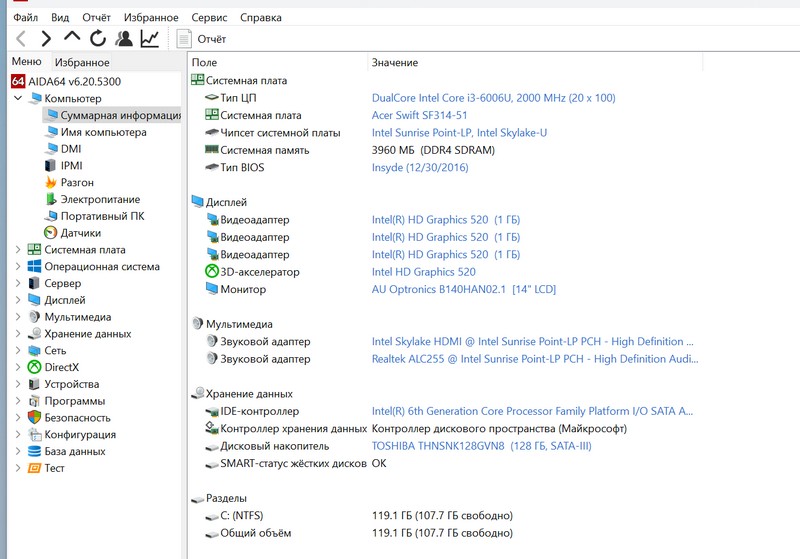
Task: Switch to the Избранное tab
Action: [82, 62]
